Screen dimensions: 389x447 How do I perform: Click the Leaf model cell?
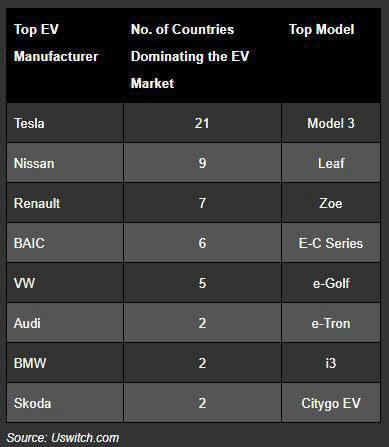click(x=331, y=163)
